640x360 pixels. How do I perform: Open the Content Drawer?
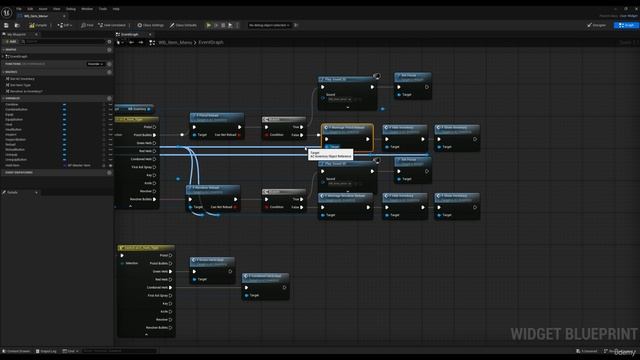point(16,351)
